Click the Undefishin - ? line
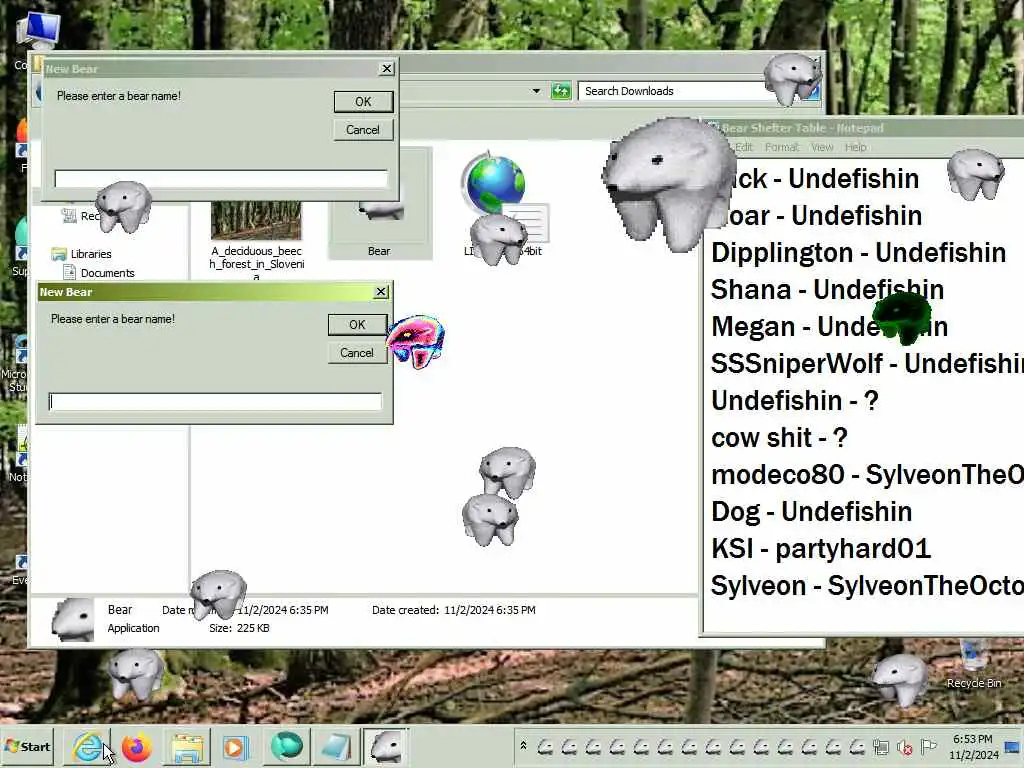Image resolution: width=1024 pixels, height=768 pixels. point(794,400)
